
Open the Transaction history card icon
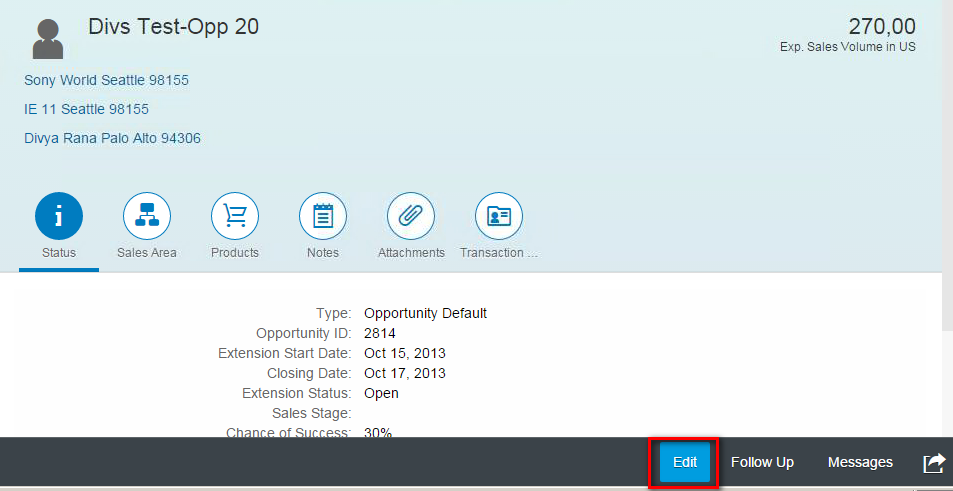point(499,216)
